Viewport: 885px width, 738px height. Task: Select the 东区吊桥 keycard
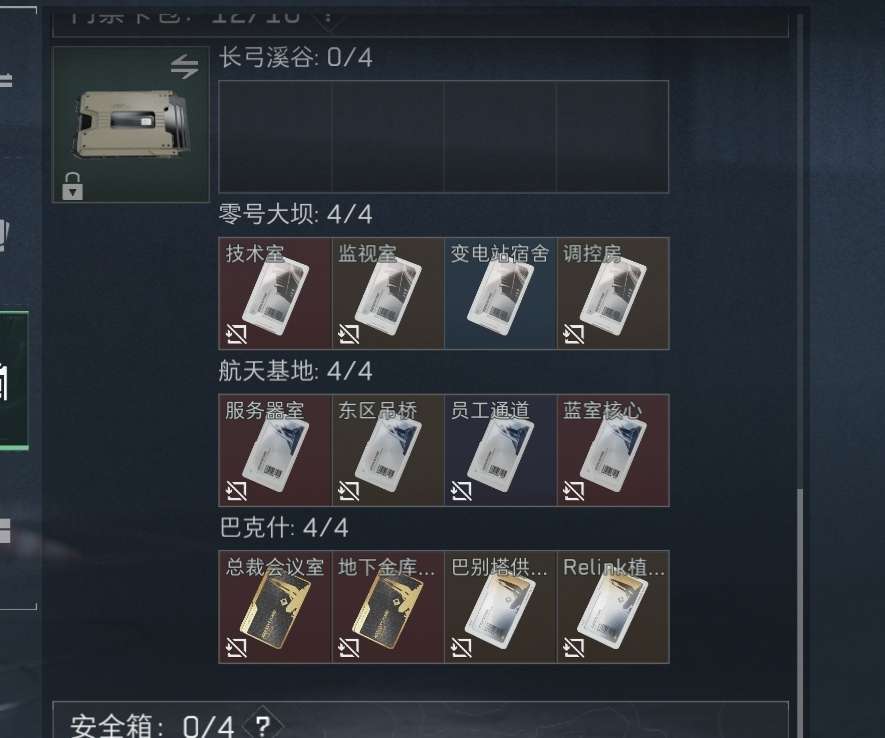(388, 450)
